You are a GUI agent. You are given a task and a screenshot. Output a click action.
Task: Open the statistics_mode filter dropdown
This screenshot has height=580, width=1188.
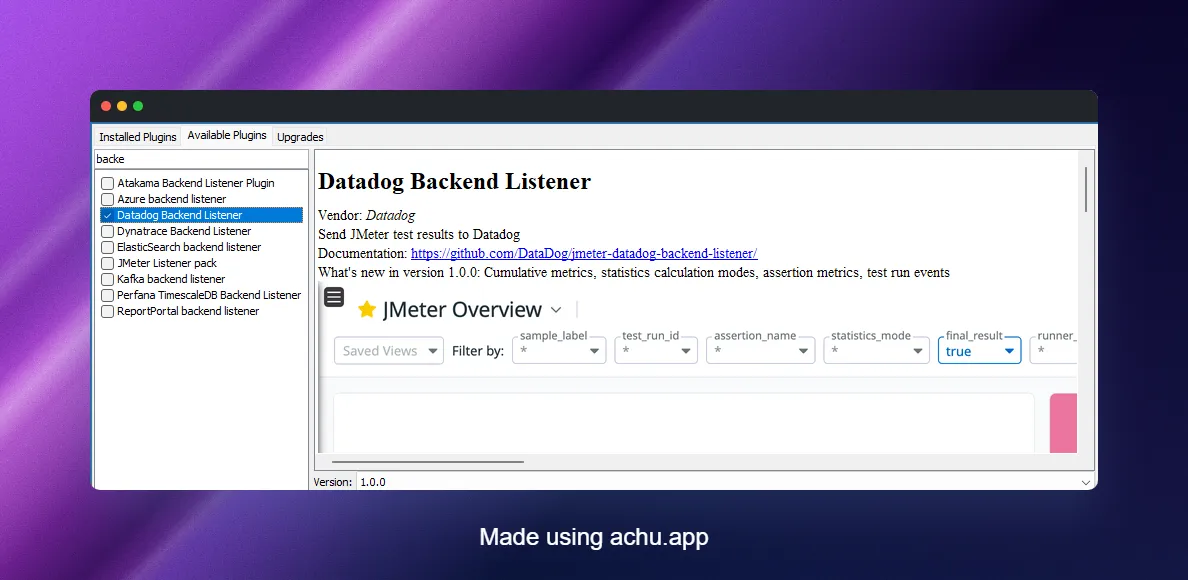pyautogui.click(x=877, y=351)
